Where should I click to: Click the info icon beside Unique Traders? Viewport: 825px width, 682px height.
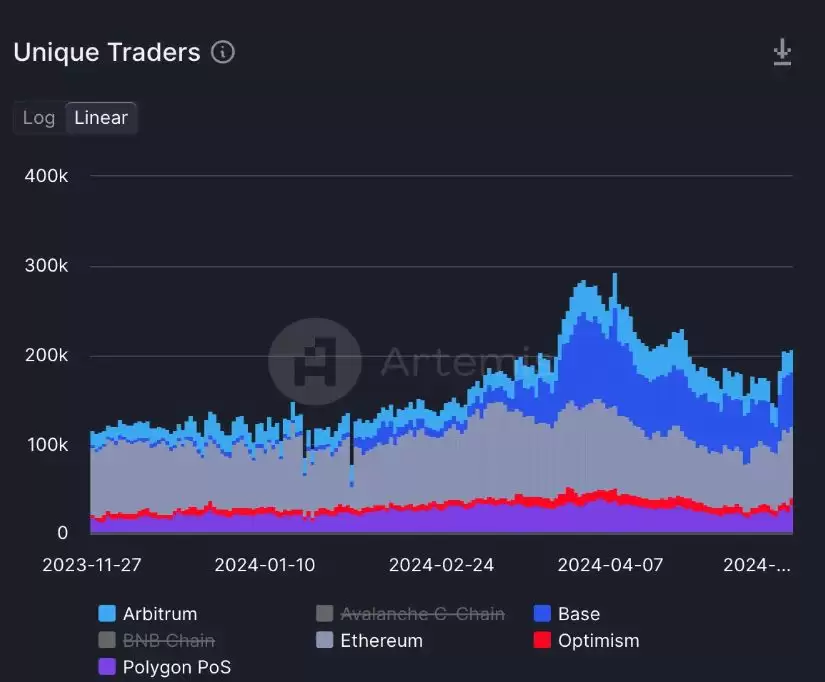tap(223, 52)
